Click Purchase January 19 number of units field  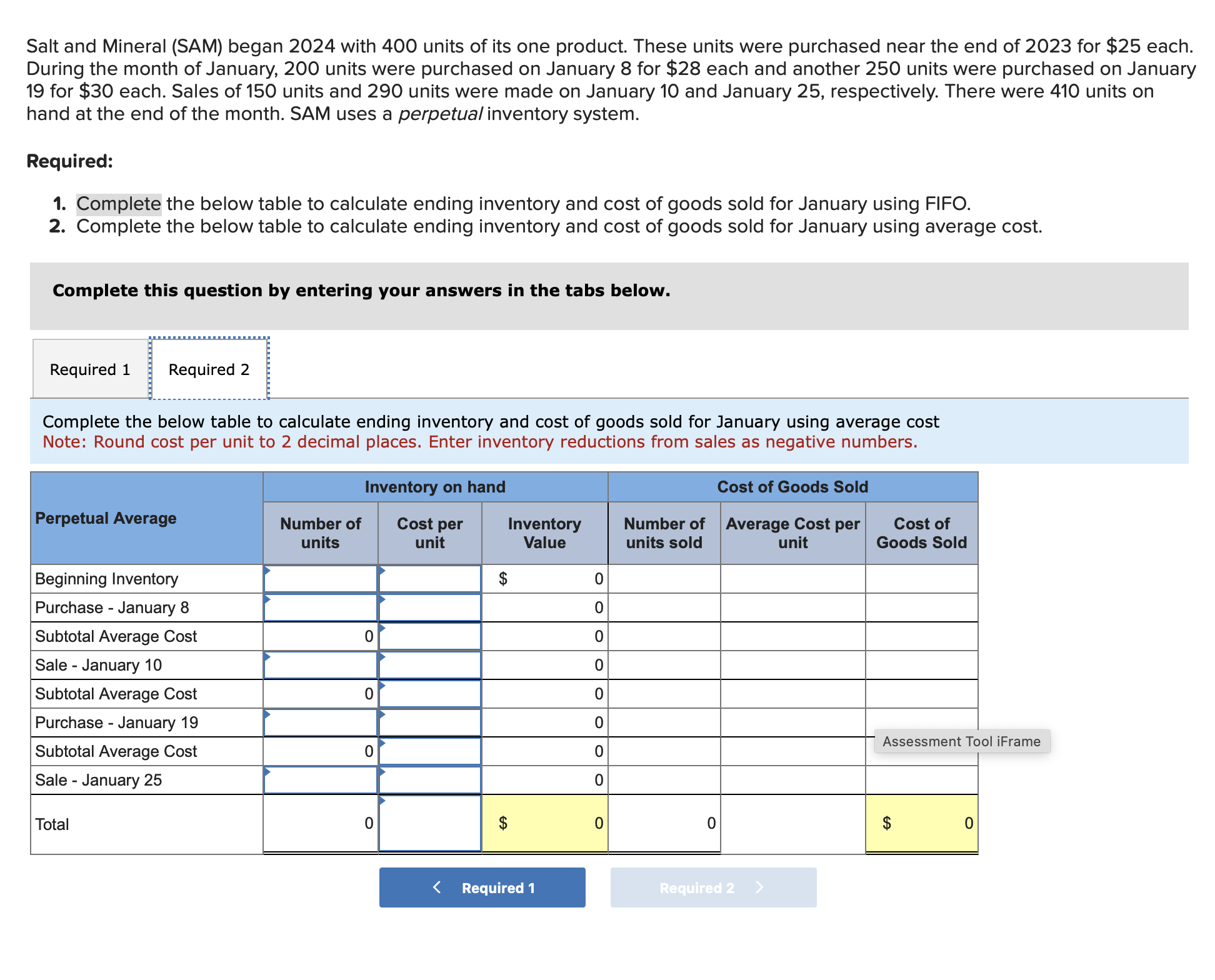point(320,722)
